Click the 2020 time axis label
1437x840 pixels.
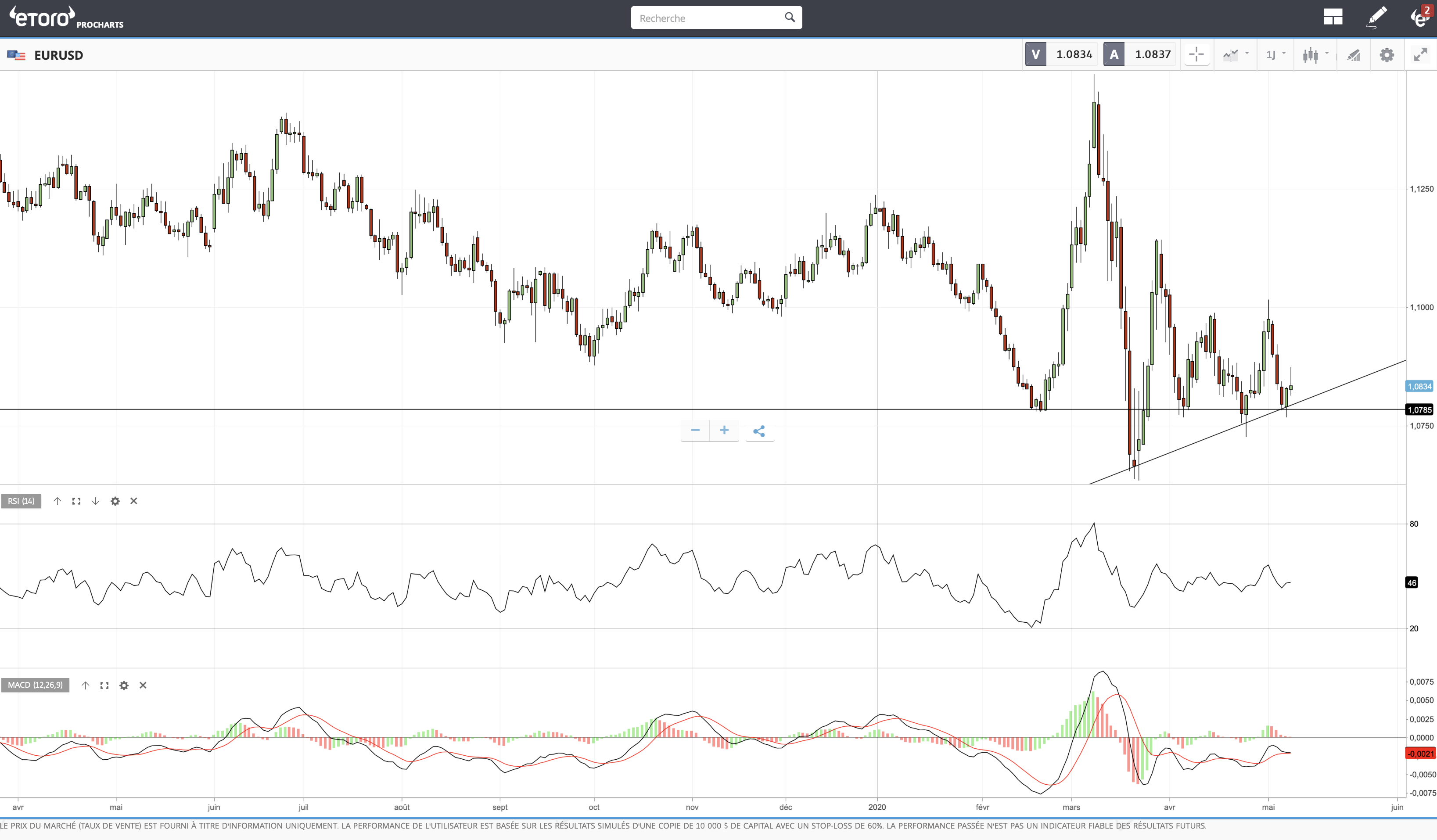pos(877,807)
